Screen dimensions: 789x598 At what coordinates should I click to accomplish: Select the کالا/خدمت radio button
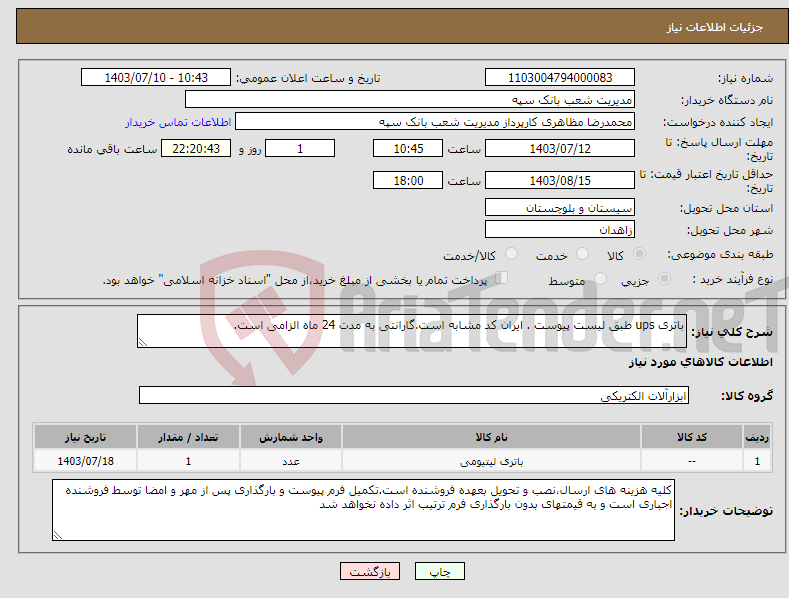[x=511, y=254]
